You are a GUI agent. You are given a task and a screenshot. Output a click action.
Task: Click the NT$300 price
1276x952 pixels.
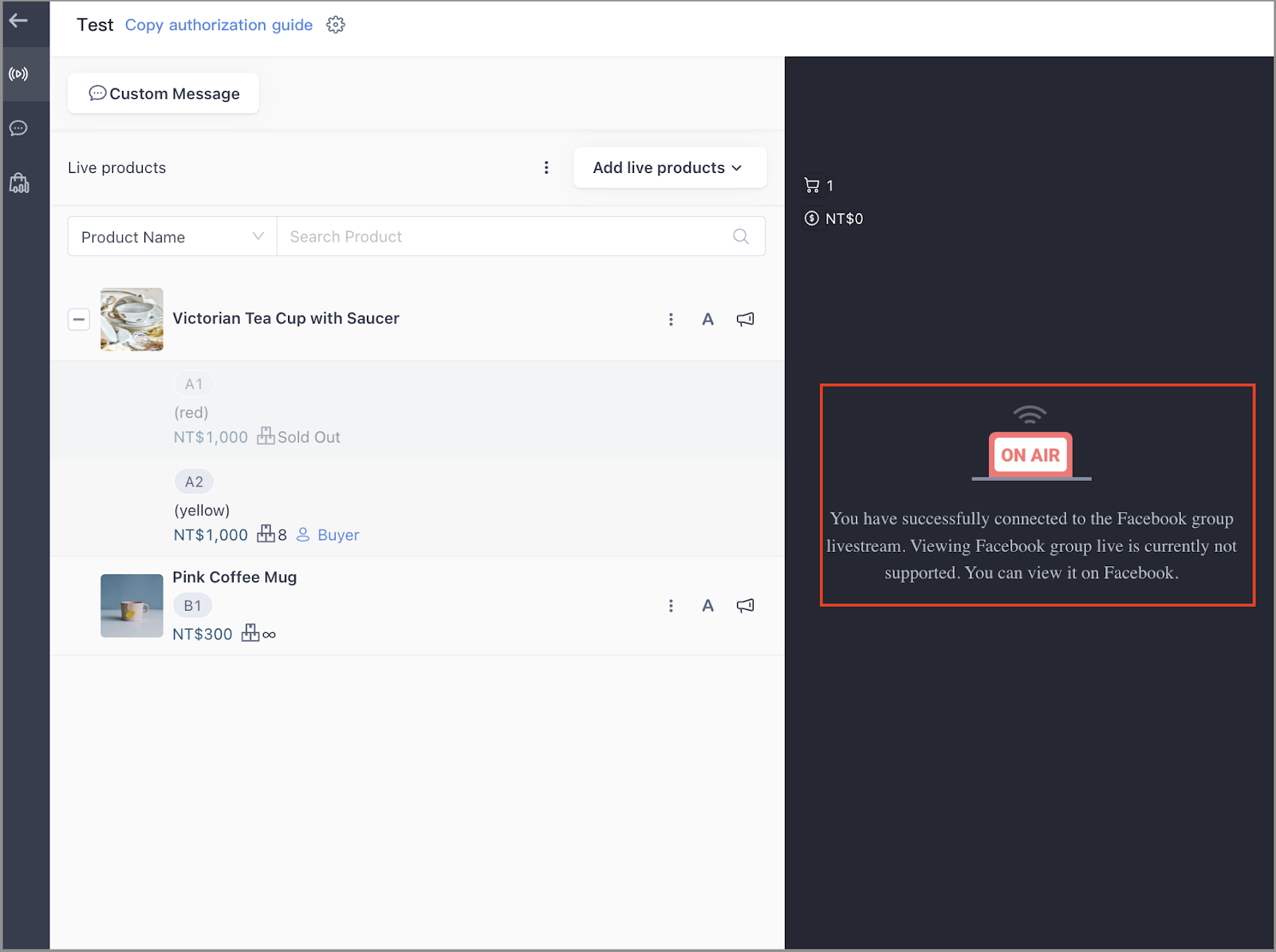coord(203,634)
